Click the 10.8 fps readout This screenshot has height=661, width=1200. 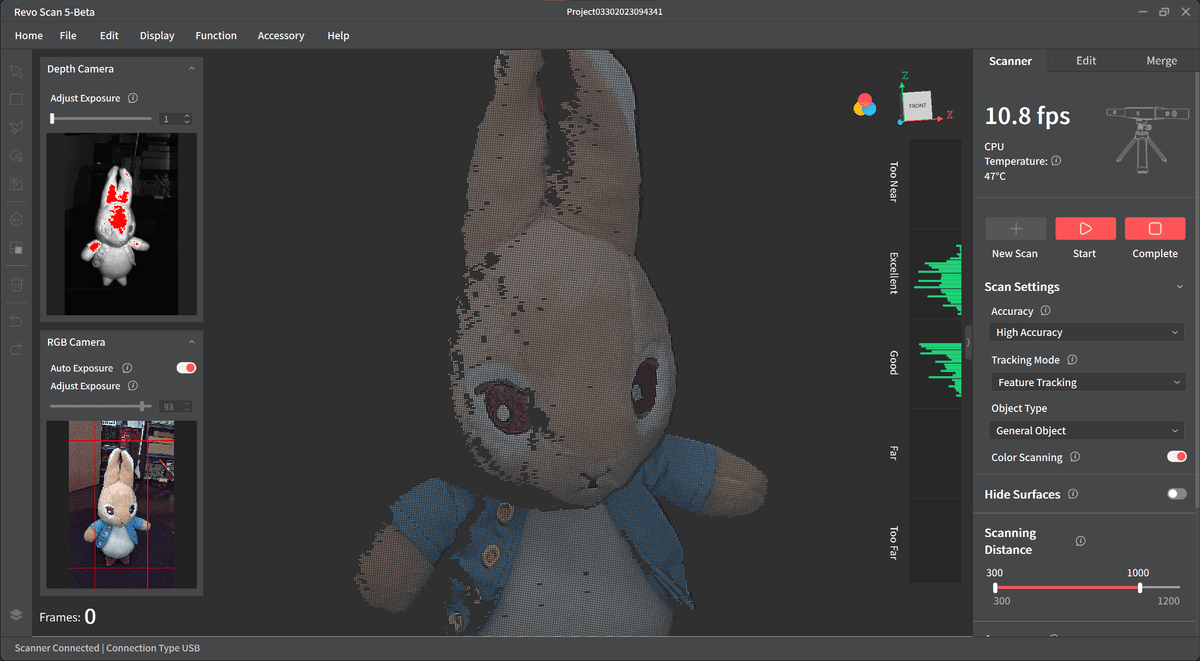pos(1028,116)
